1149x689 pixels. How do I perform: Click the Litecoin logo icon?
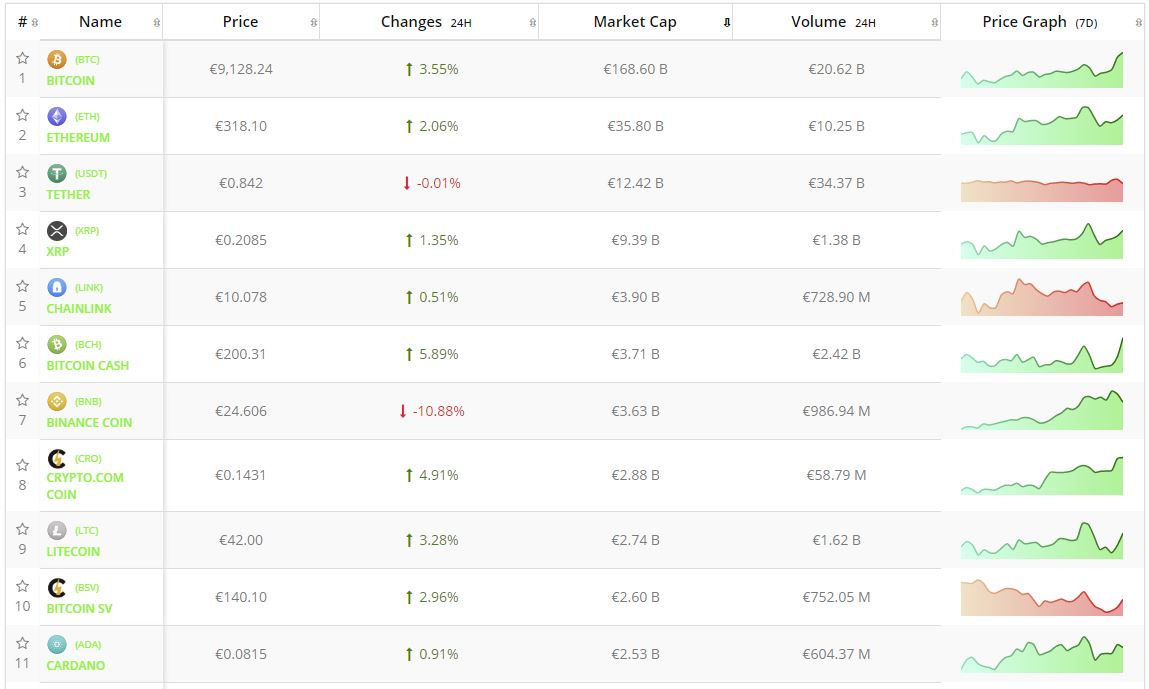[57, 530]
